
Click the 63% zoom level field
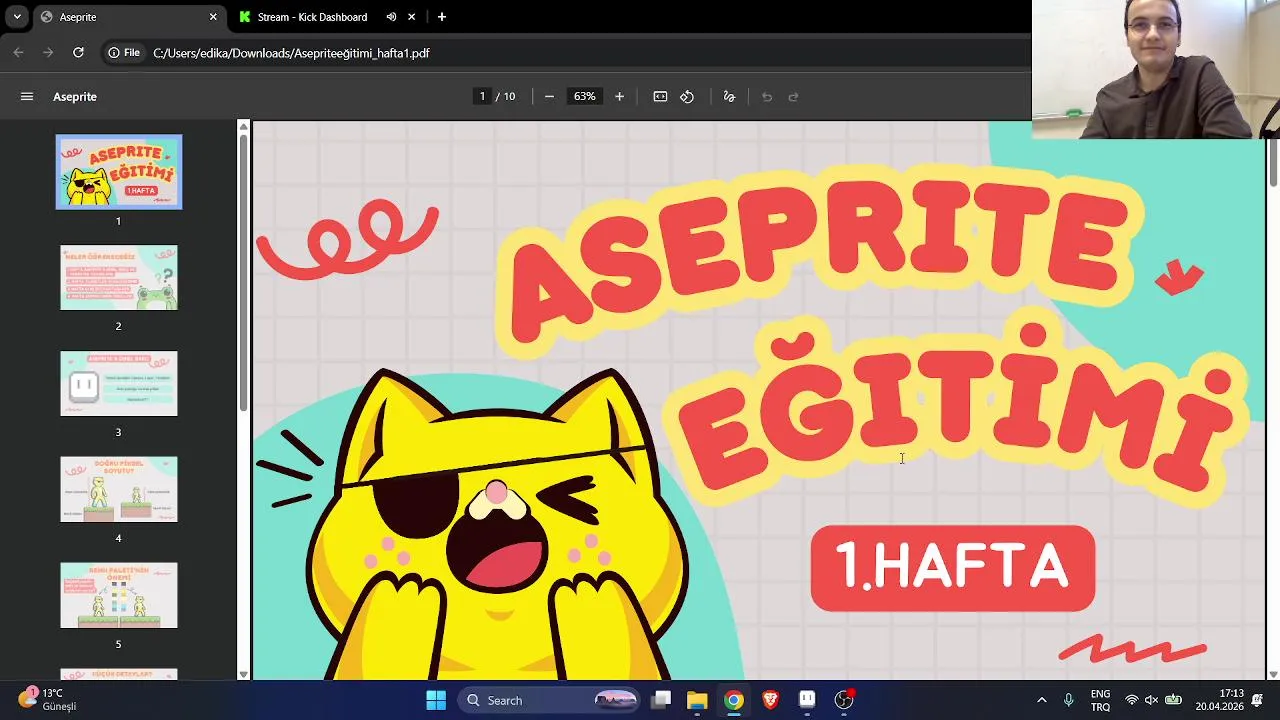point(584,97)
